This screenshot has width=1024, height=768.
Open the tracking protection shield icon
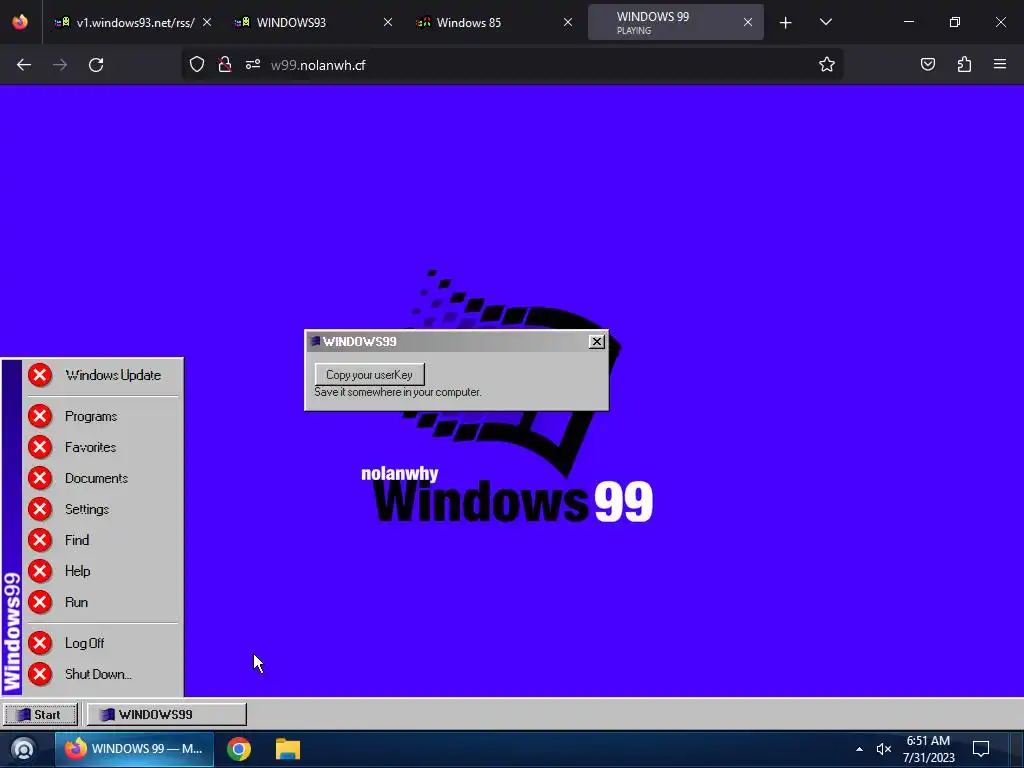[x=197, y=65]
